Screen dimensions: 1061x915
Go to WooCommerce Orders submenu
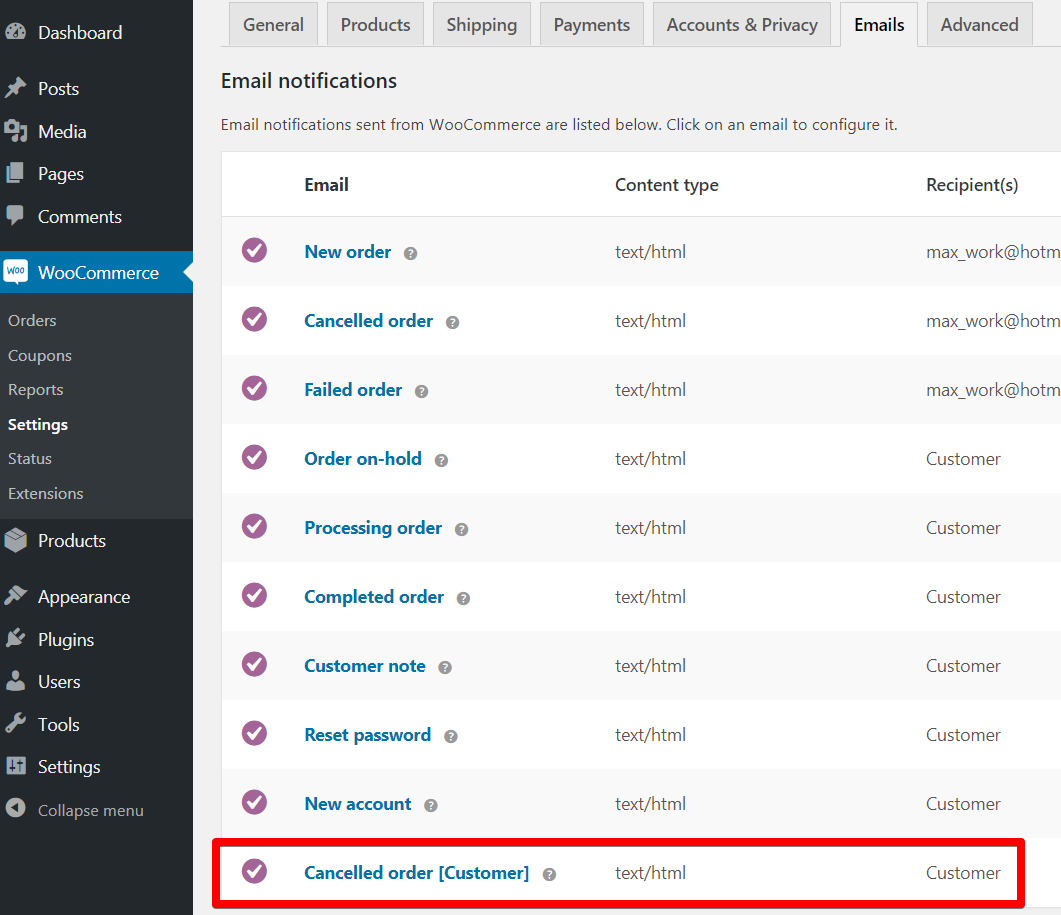[x=32, y=320]
